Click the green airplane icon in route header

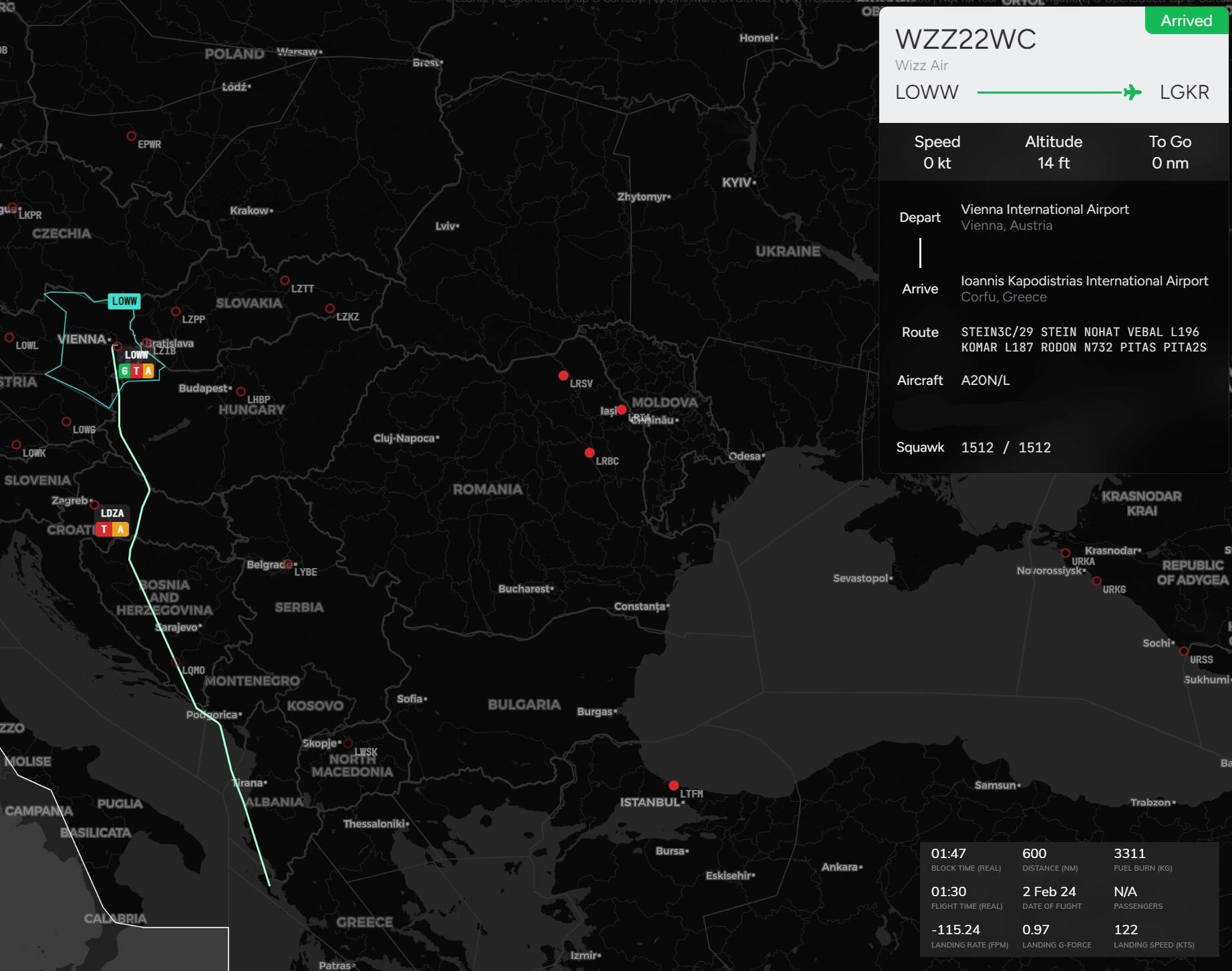pyautogui.click(x=1132, y=92)
